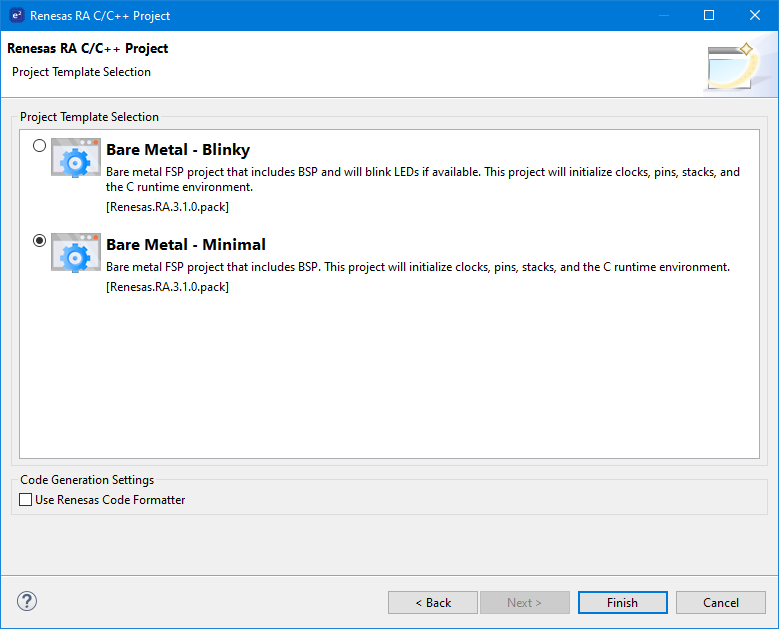This screenshot has height=629, width=779.
Task: Select the Bare Metal - Blinky radio button
Action: point(39,146)
